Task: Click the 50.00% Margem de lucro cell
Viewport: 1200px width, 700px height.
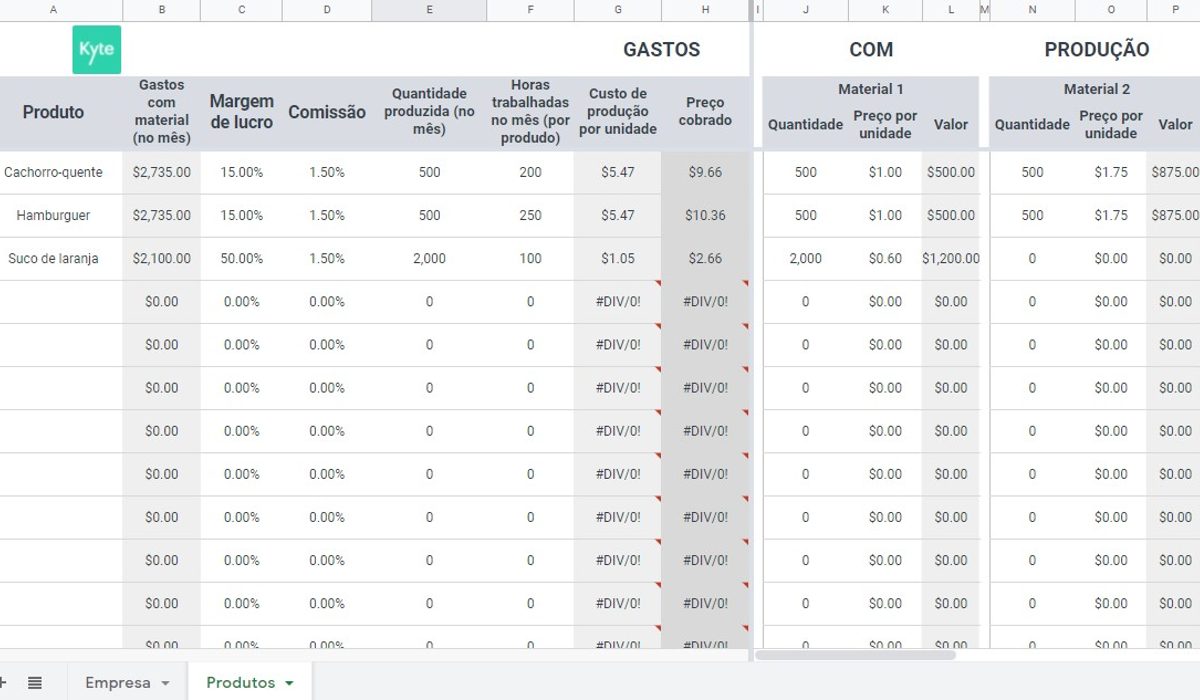Action: coord(240,258)
